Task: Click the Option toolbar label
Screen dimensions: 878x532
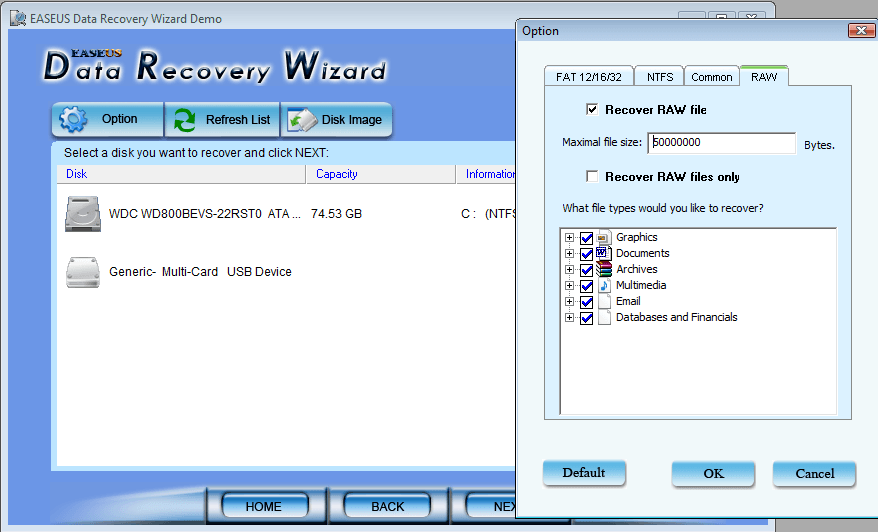Action: point(119,119)
